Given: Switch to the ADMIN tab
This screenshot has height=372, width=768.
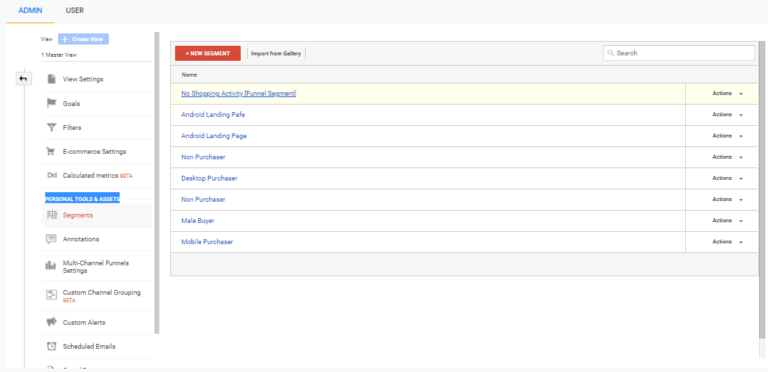Looking at the screenshot, I should [30, 10].
